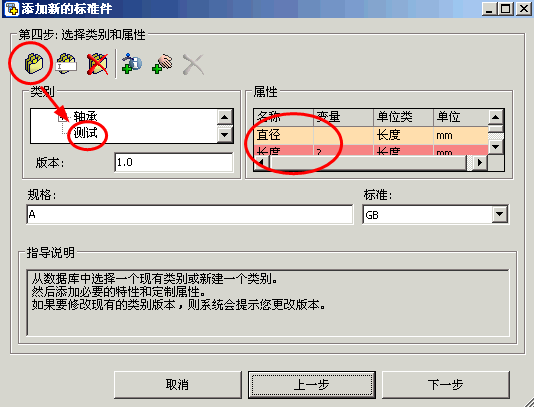Viewport: 534px width, 407px height.
Task: Click the add custom attribute hand icon
Action: 162,64
